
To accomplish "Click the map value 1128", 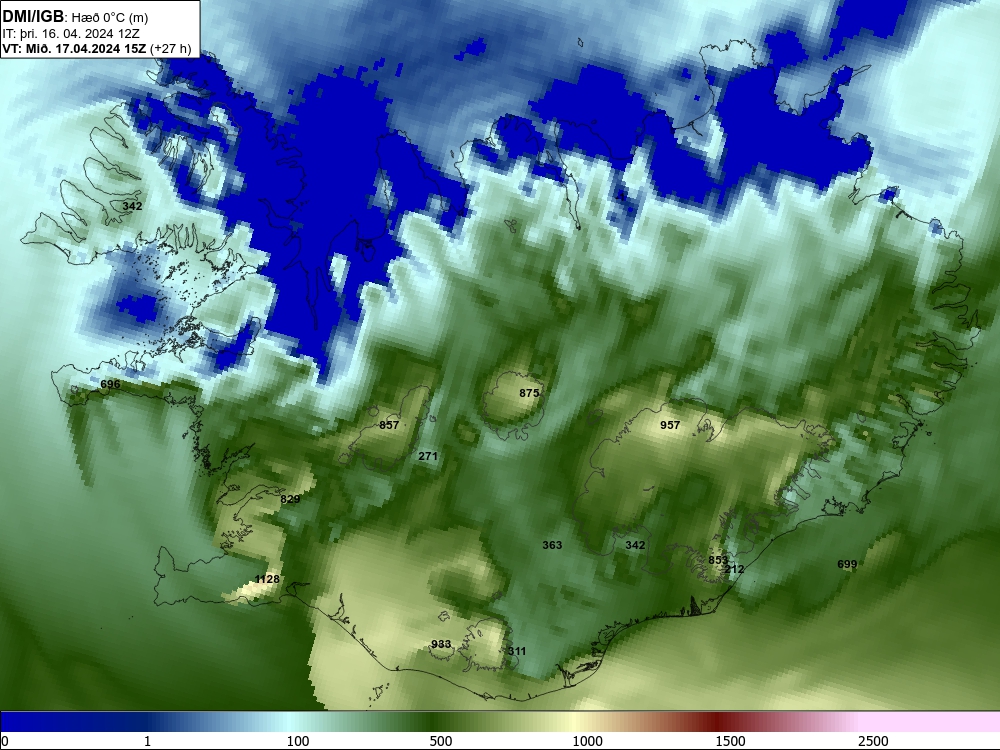I will [267, 579].
